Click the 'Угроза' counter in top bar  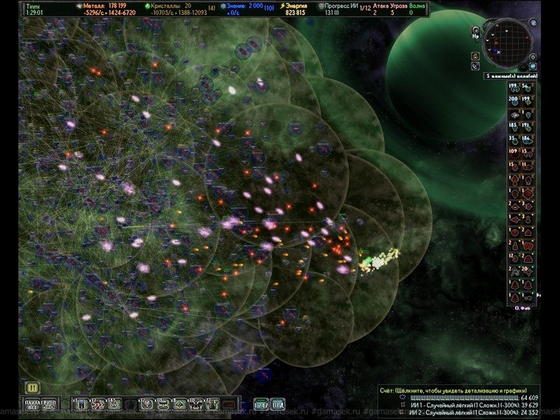pyautogui.click(x=399, y=9)
